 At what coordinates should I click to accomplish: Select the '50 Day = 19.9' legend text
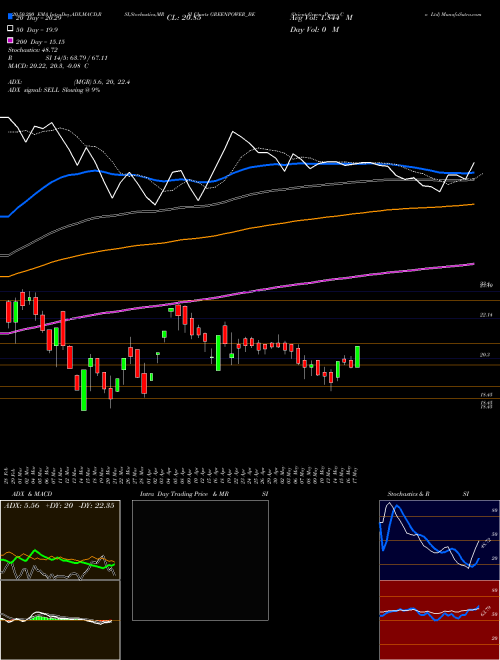(x=37, y=30)
